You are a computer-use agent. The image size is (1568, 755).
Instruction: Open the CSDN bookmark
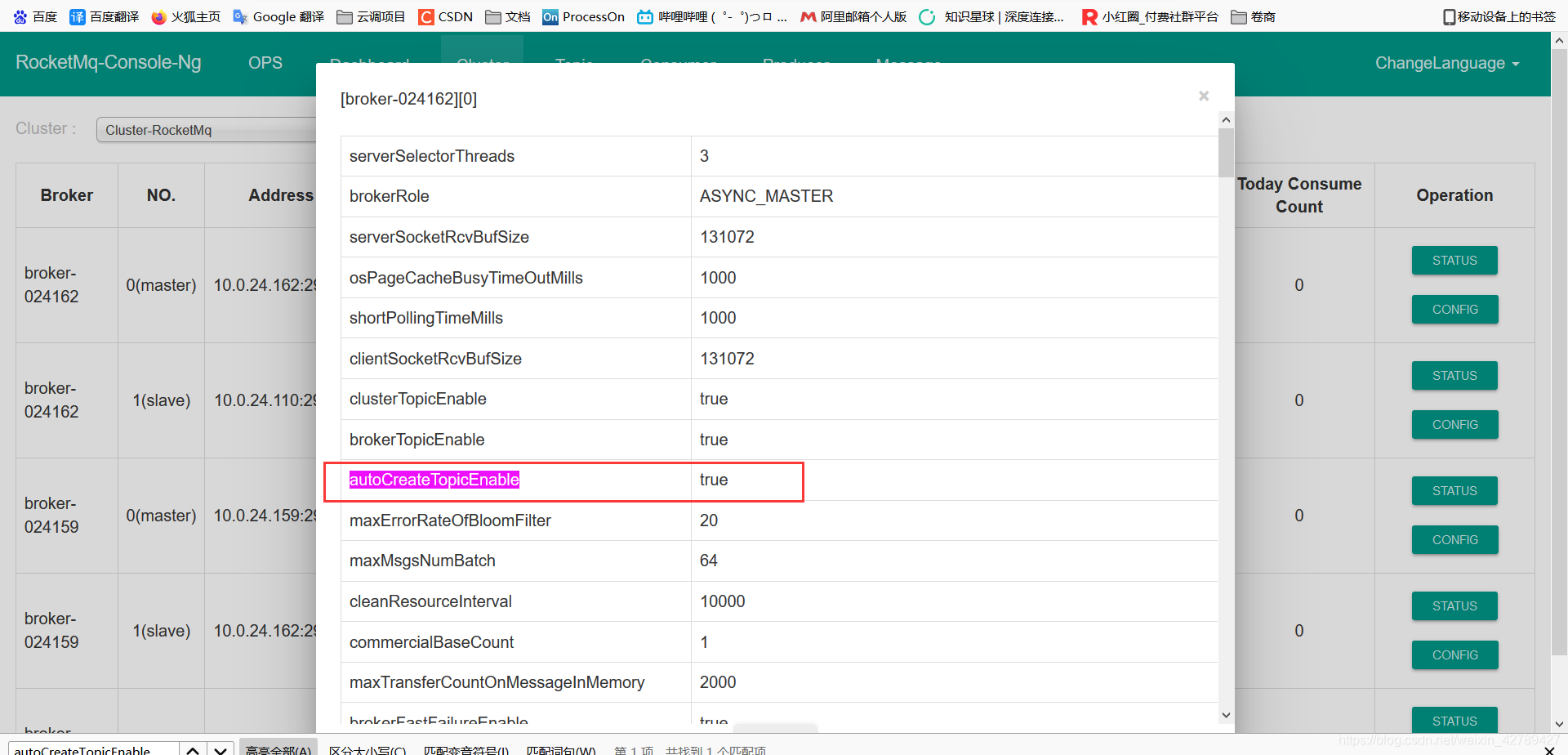446,16
